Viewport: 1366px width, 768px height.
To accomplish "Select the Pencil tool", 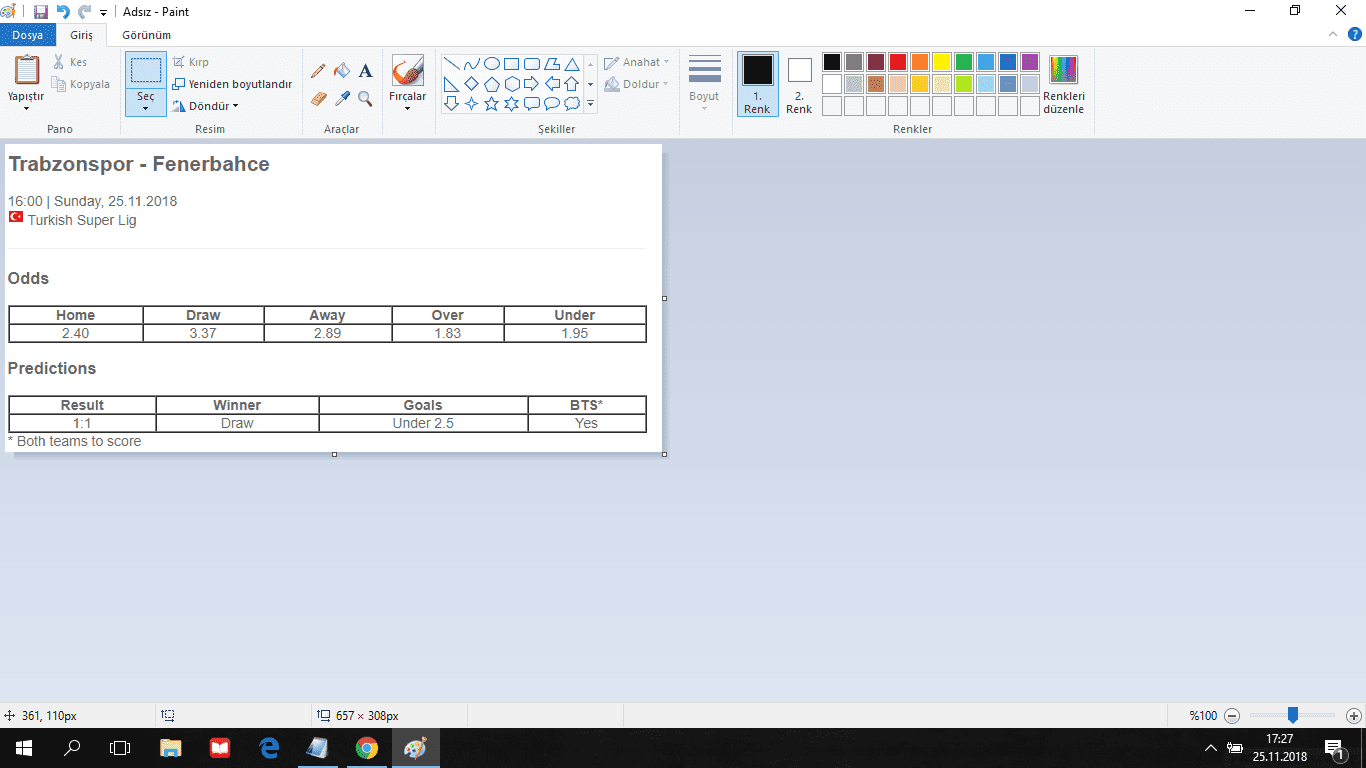I will (x=318, y=71).
